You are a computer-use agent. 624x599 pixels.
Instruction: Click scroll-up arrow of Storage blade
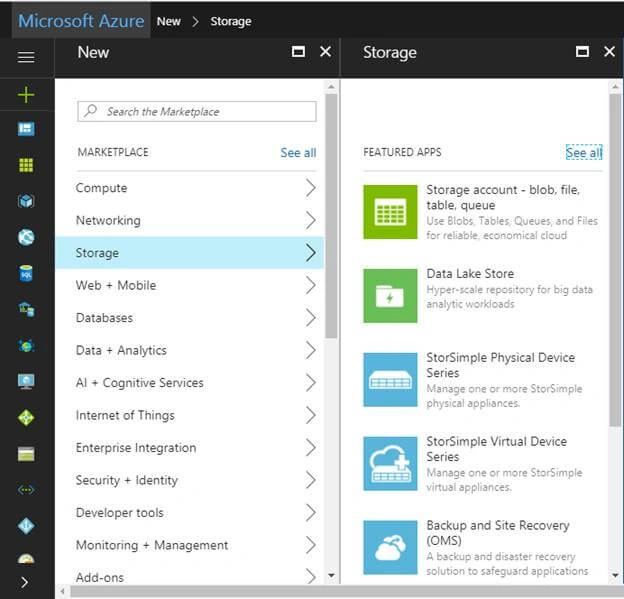point(615,86)
